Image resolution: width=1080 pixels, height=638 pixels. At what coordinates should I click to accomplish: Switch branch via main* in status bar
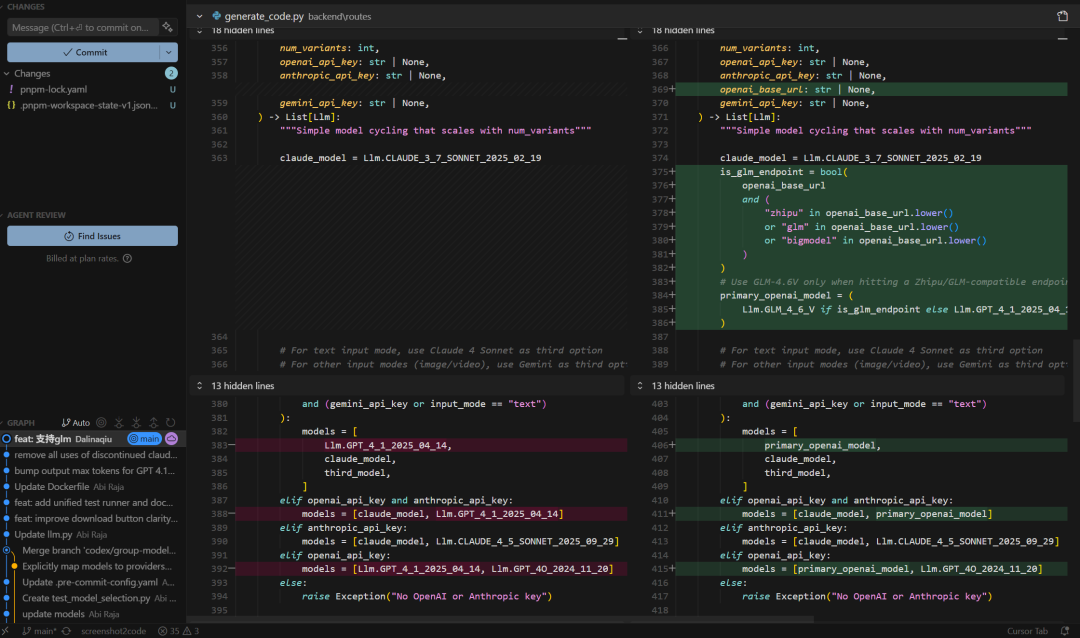[39, 631]
